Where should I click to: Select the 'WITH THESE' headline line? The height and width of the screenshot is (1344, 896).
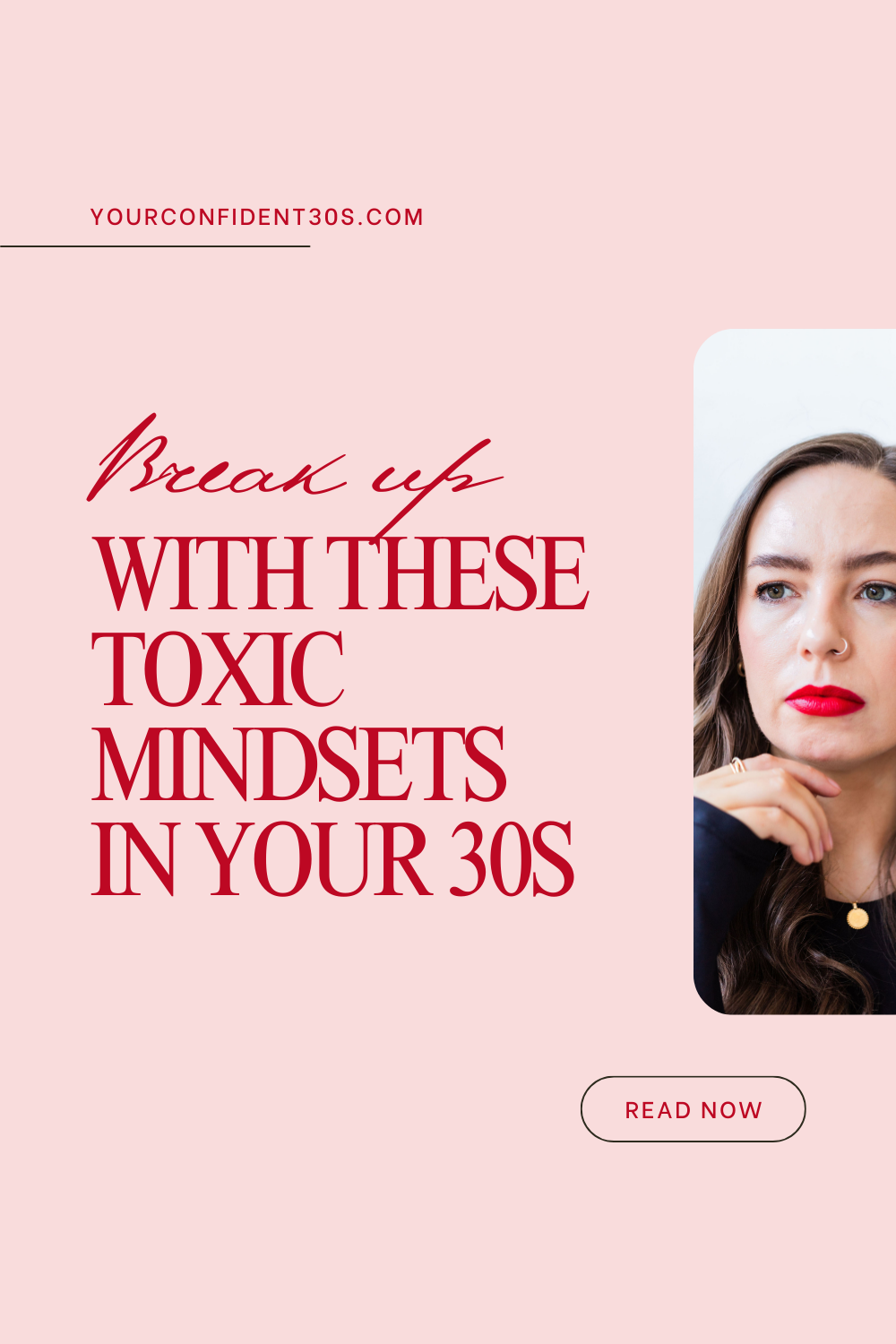click(340, 574)
